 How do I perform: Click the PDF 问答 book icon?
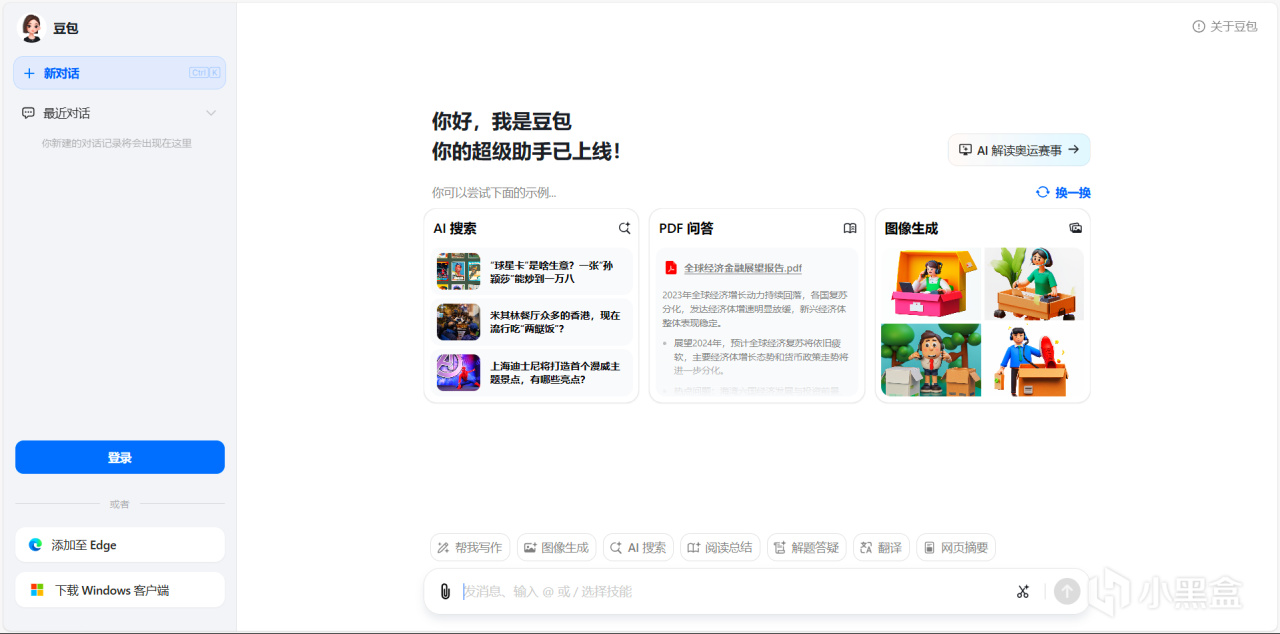tap(850, 228)
